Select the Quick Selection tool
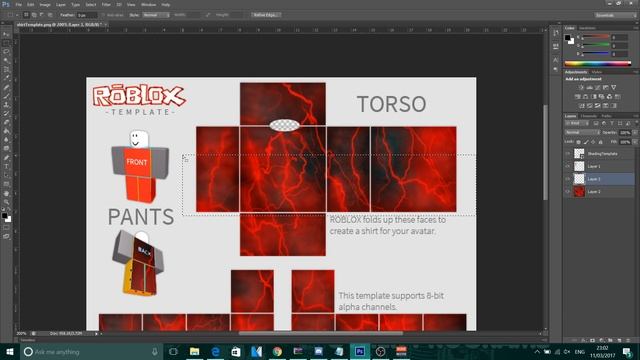640x360 pixels. pos(6,61)
